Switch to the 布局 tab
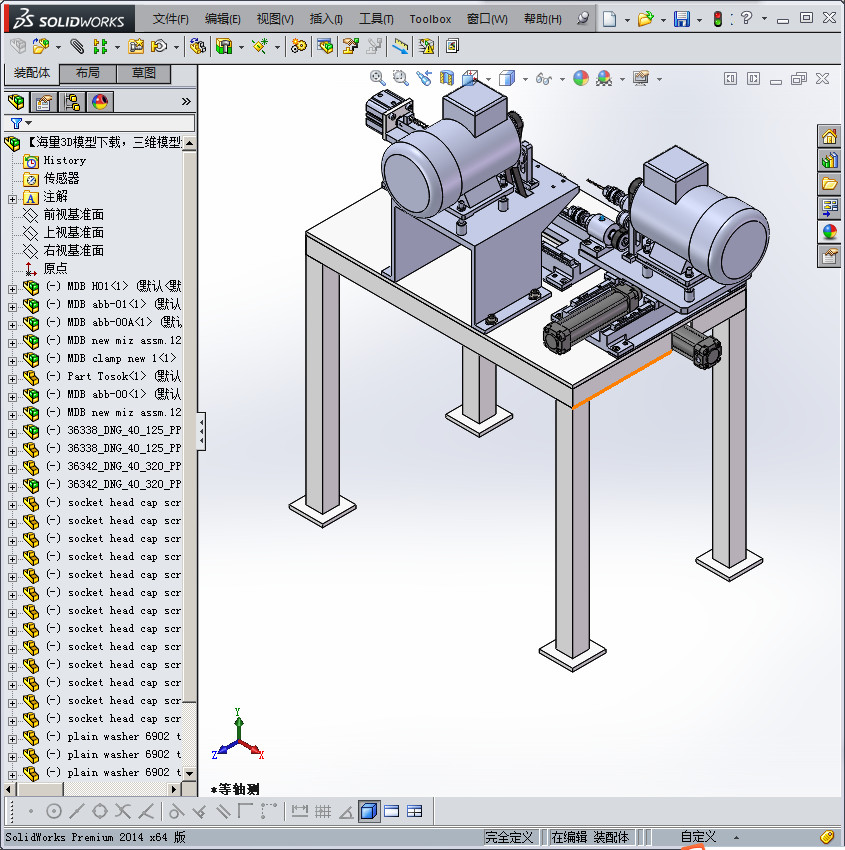The width and height of the screenshot is (845, 850). point(87,73)
